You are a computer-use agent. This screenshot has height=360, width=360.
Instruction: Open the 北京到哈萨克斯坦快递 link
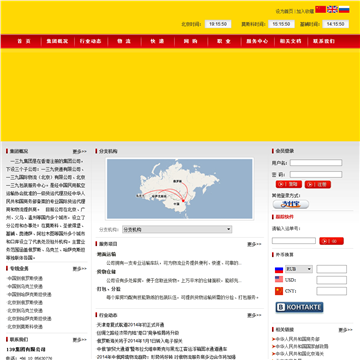pyautogui.click(x=29, y=319)
